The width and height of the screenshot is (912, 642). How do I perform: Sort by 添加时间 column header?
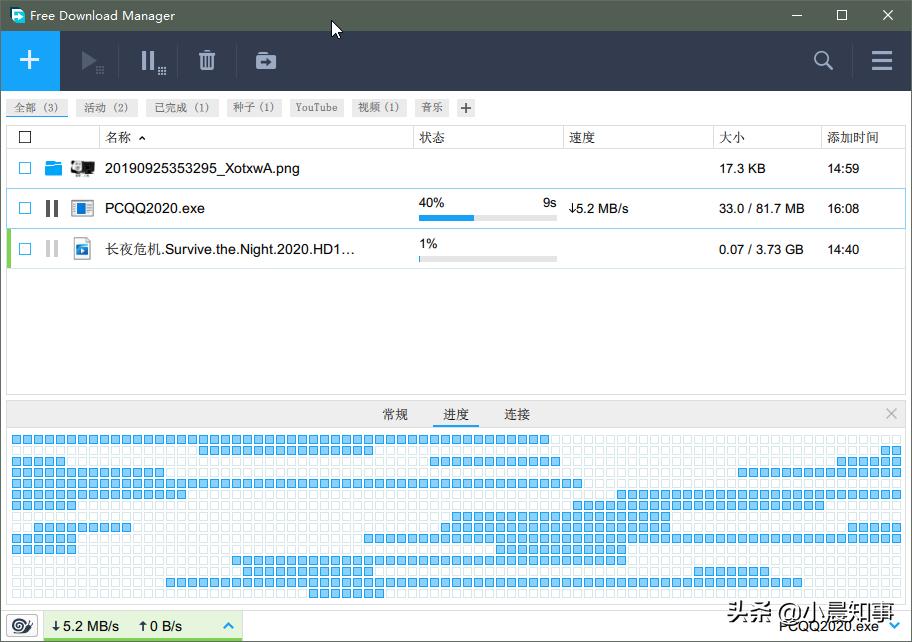pyautogui.click(x=863, y=137)
